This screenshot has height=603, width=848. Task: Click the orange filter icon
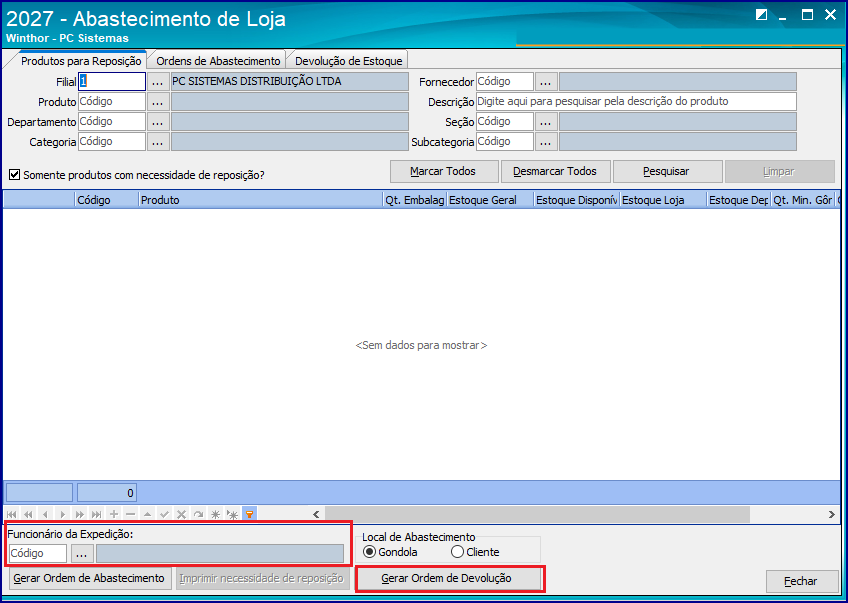point(249,514)
